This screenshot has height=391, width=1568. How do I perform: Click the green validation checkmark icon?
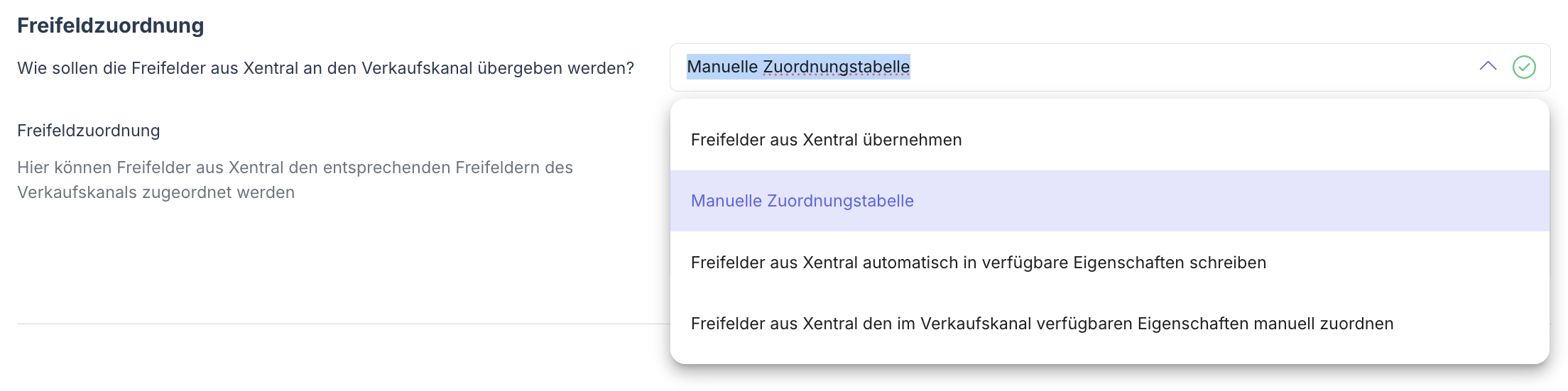coord(1524,67)
